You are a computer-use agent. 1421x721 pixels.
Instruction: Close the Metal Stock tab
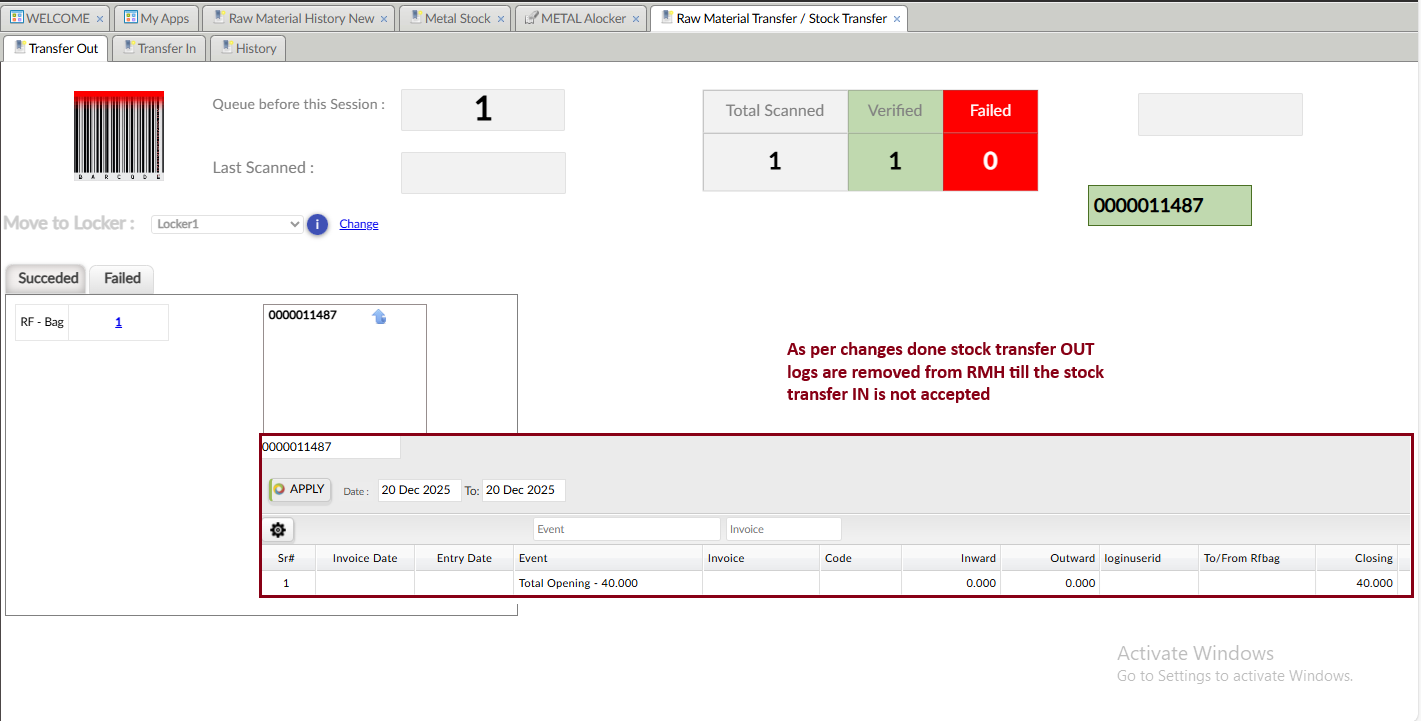point(501,19)
